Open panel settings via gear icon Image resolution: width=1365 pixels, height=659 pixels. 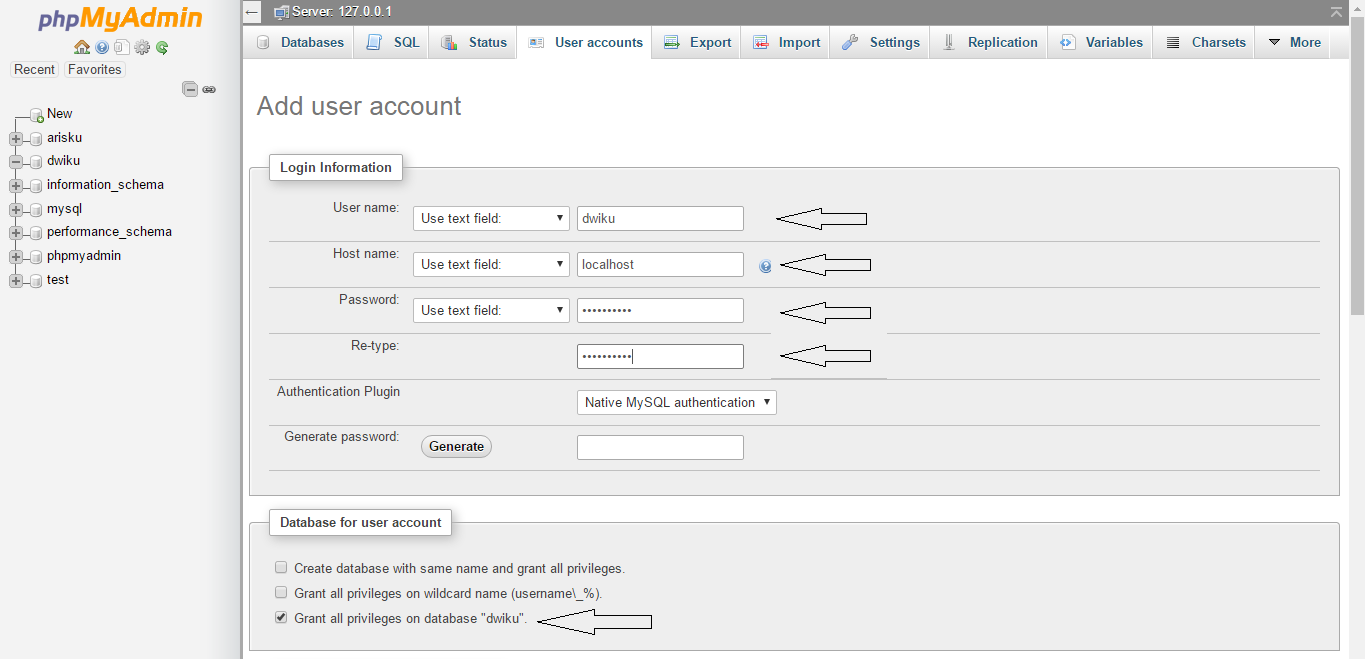click(x=141, y=47)
